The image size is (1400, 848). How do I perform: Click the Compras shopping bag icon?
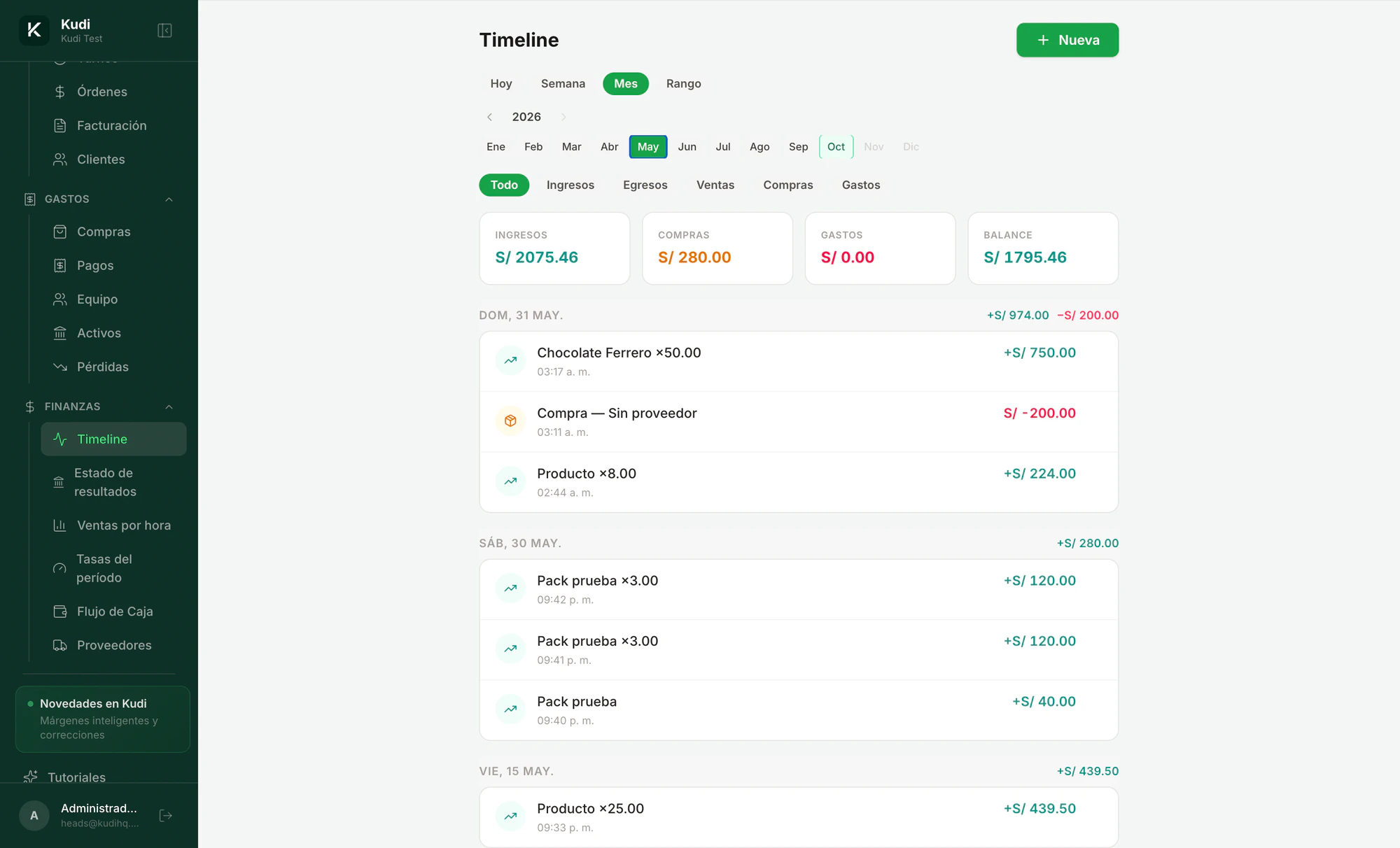point(60,232)
